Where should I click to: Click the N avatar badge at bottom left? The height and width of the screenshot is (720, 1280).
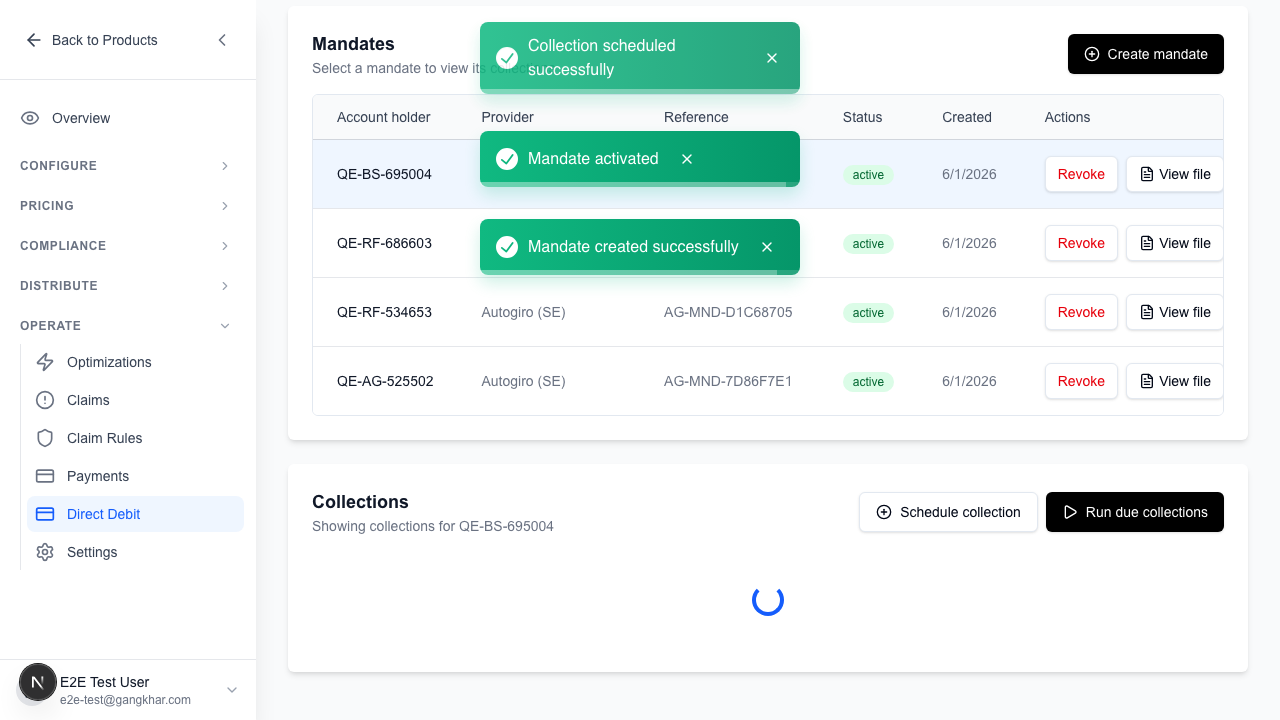tap(38, 682)
